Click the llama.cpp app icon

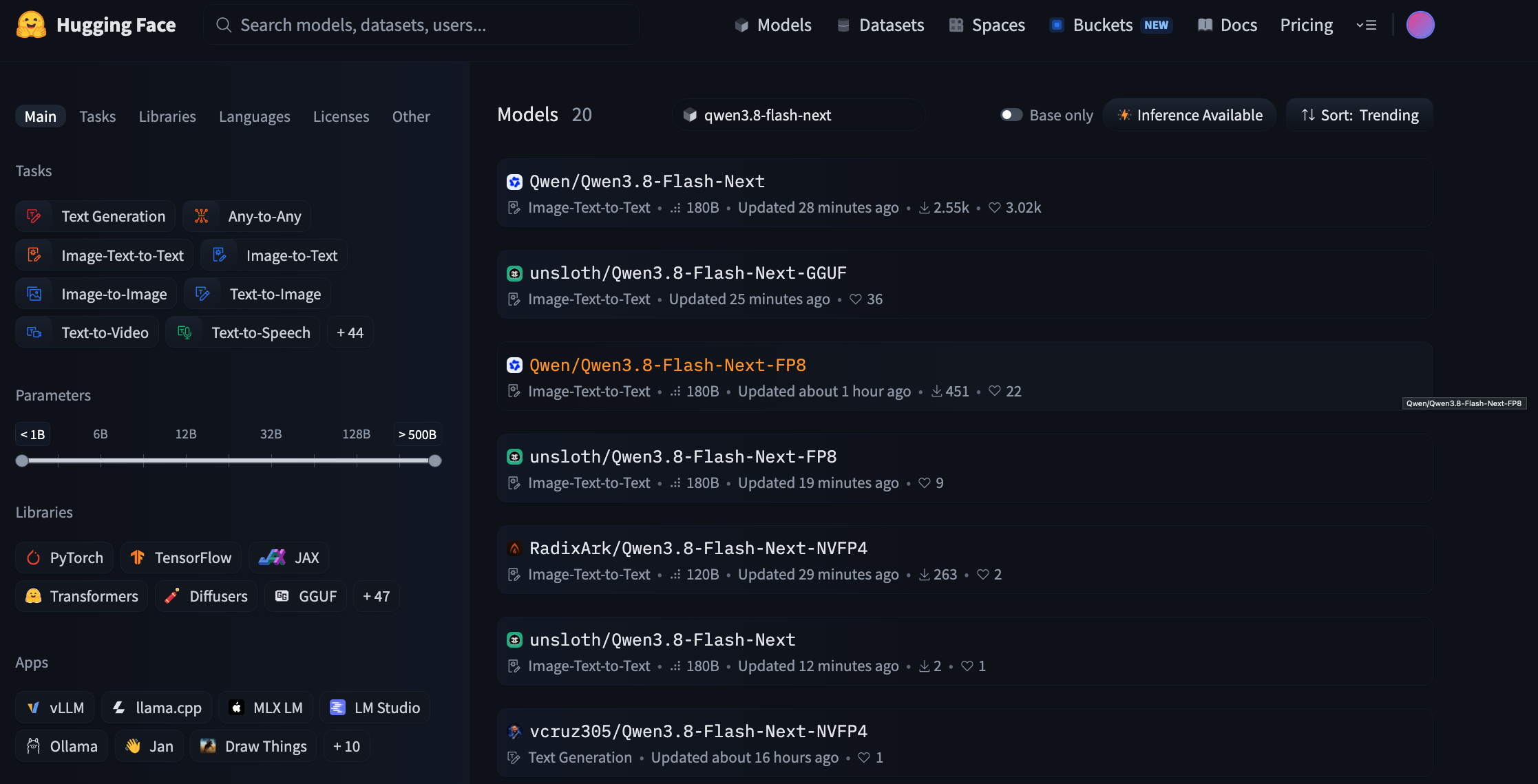(119, 708)
